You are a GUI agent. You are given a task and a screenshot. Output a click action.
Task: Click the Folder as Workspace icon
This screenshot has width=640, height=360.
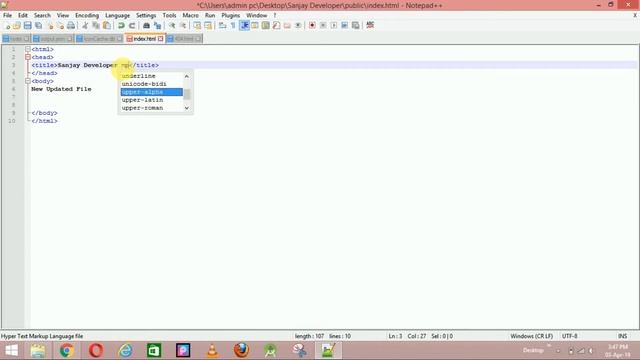tap(287, 26)
